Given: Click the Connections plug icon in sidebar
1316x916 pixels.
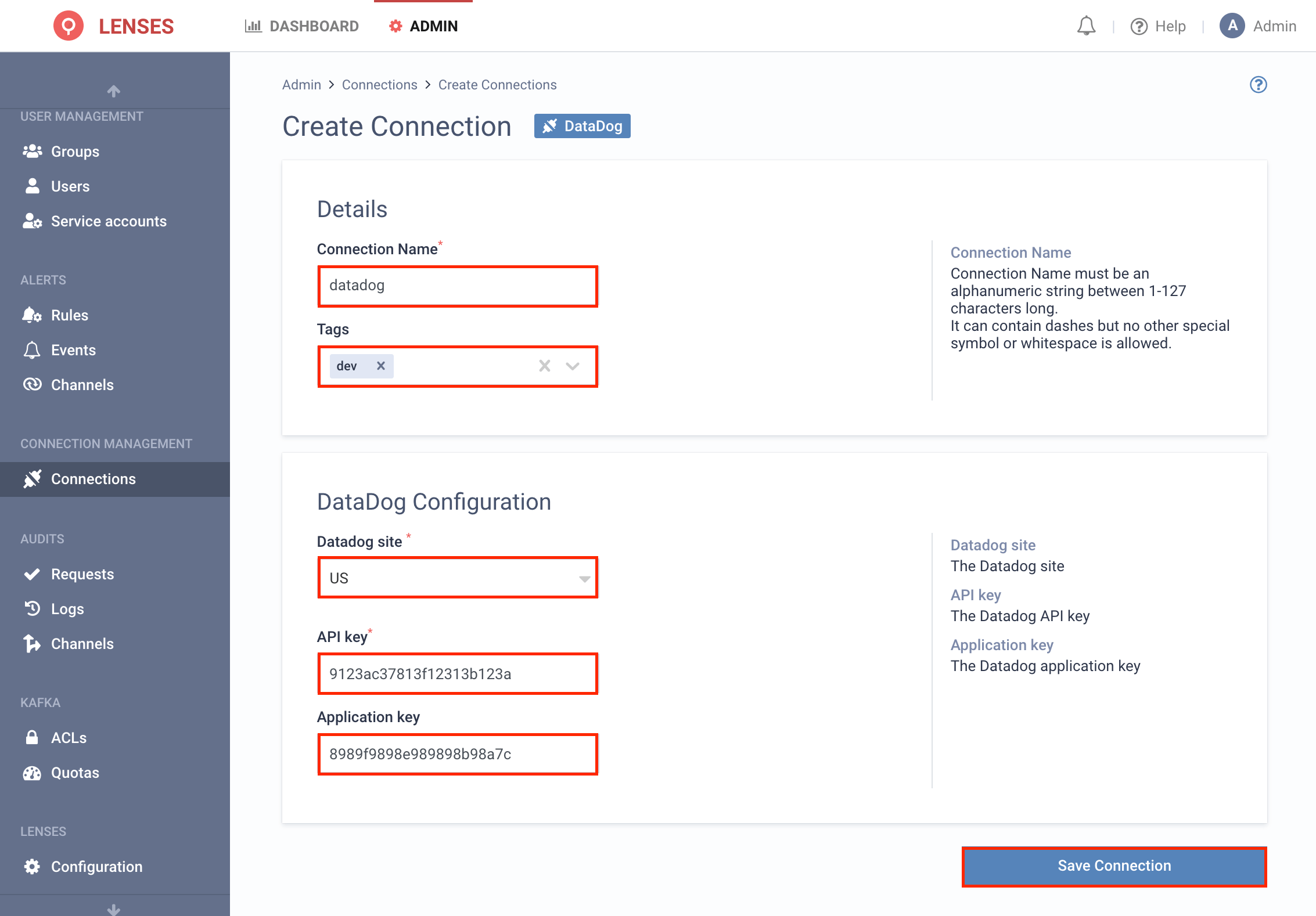Looking at the screenshot, I should click(x=32, y=479).
